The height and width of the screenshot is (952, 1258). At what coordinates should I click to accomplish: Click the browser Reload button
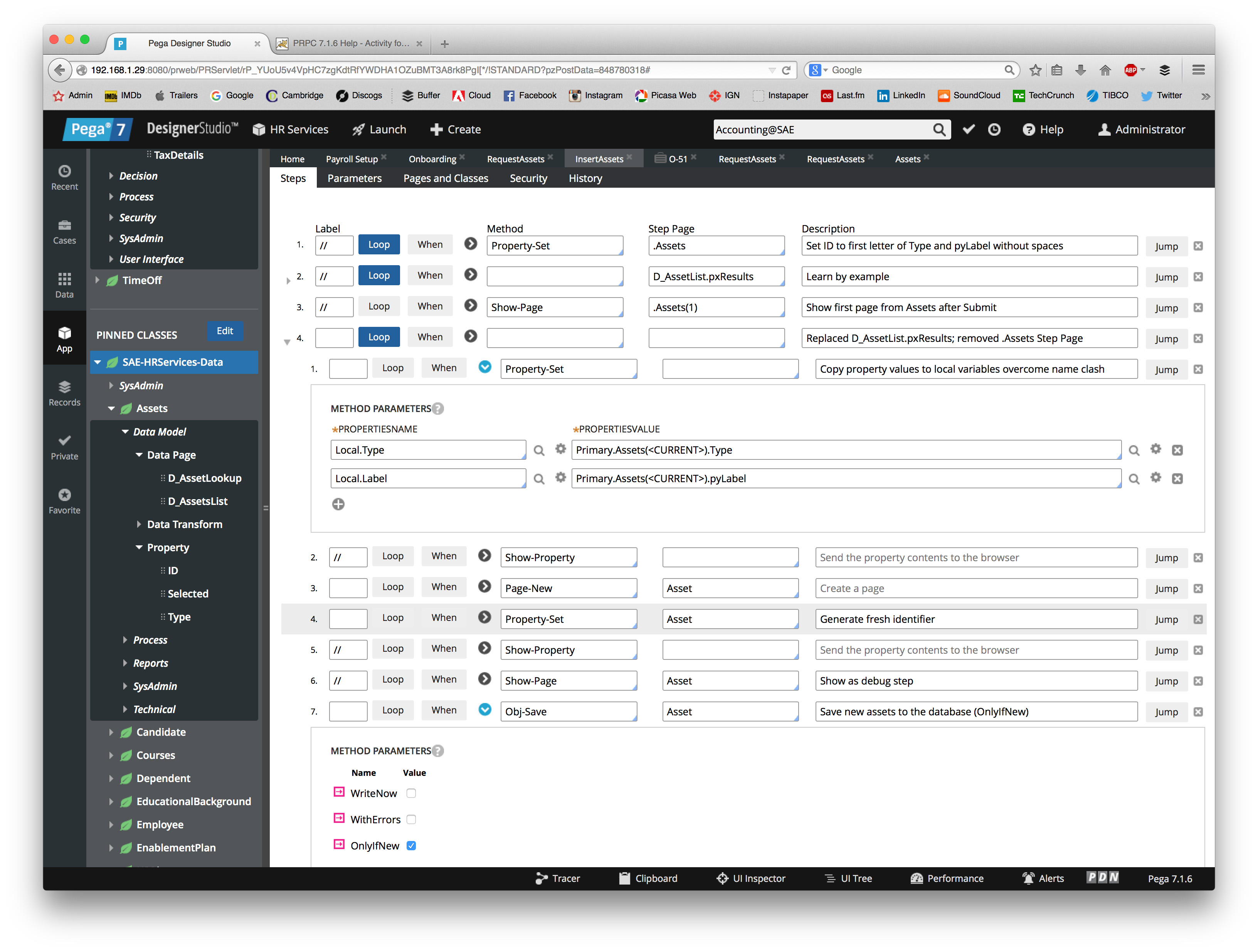[787, 70]
